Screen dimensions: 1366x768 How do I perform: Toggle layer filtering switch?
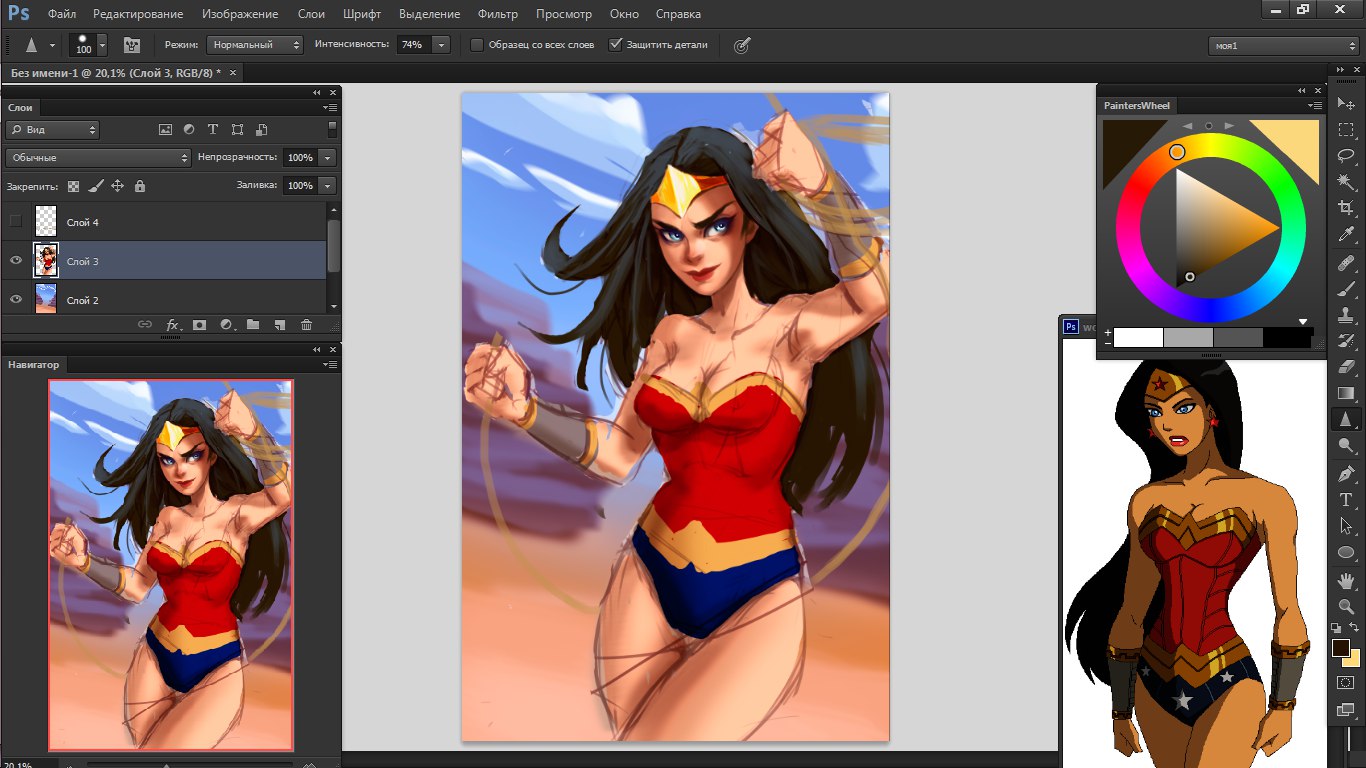click(332, 129)
